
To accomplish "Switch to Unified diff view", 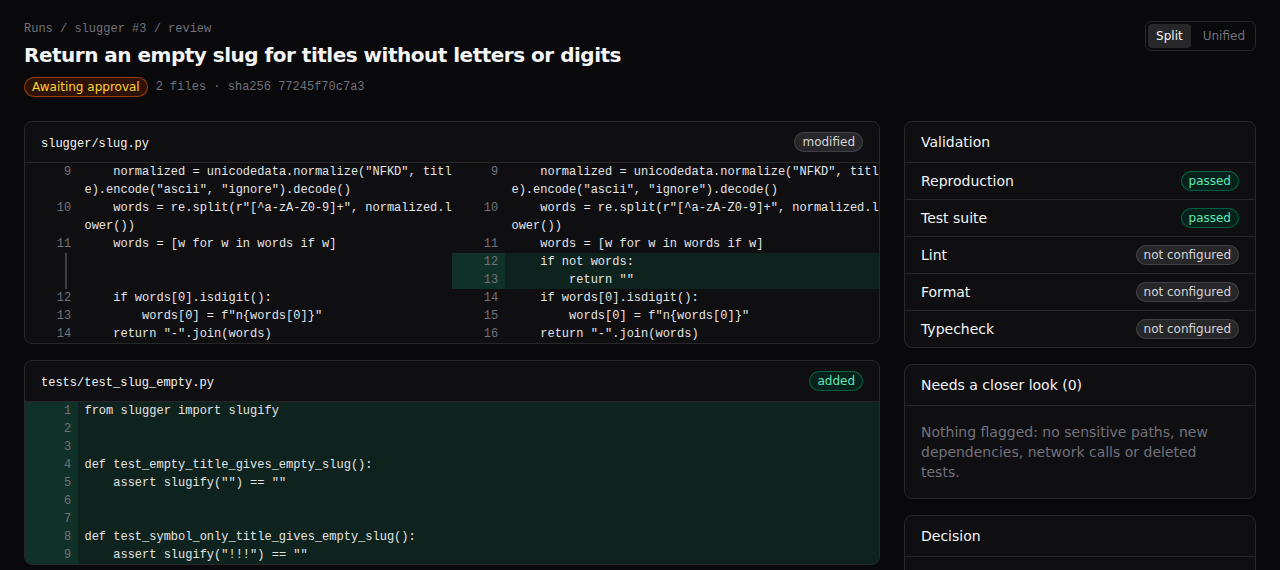I will [x=1223, y=36].
